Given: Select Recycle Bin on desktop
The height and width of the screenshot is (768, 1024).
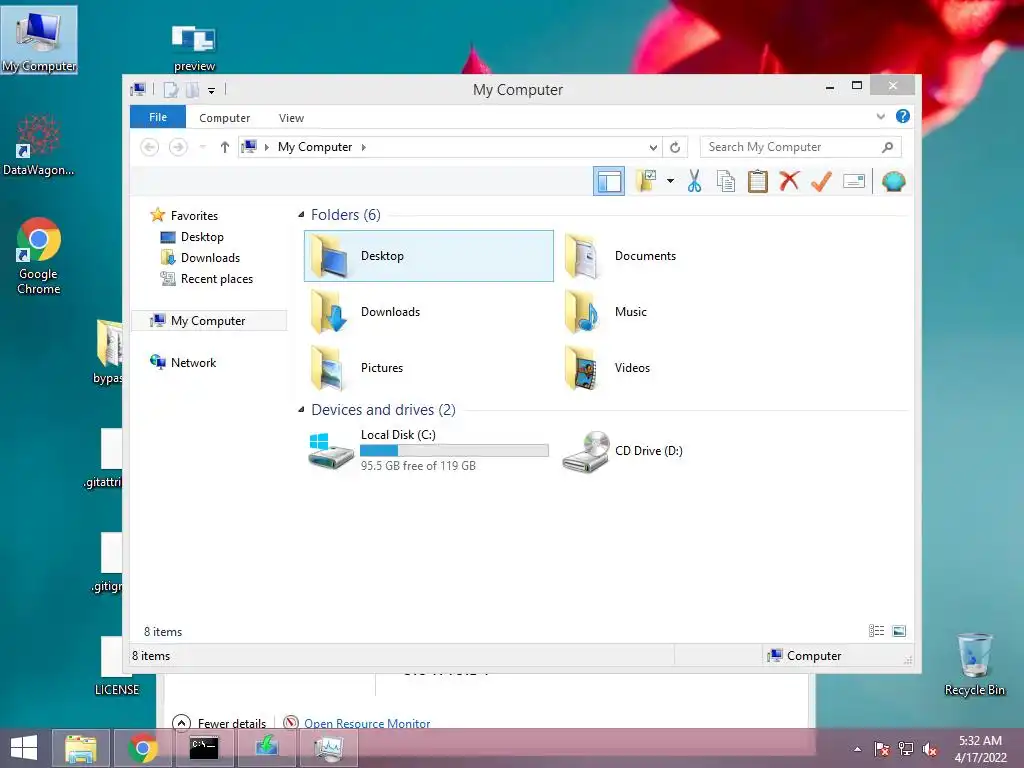Looking at the screenshot, I should 975,664.
